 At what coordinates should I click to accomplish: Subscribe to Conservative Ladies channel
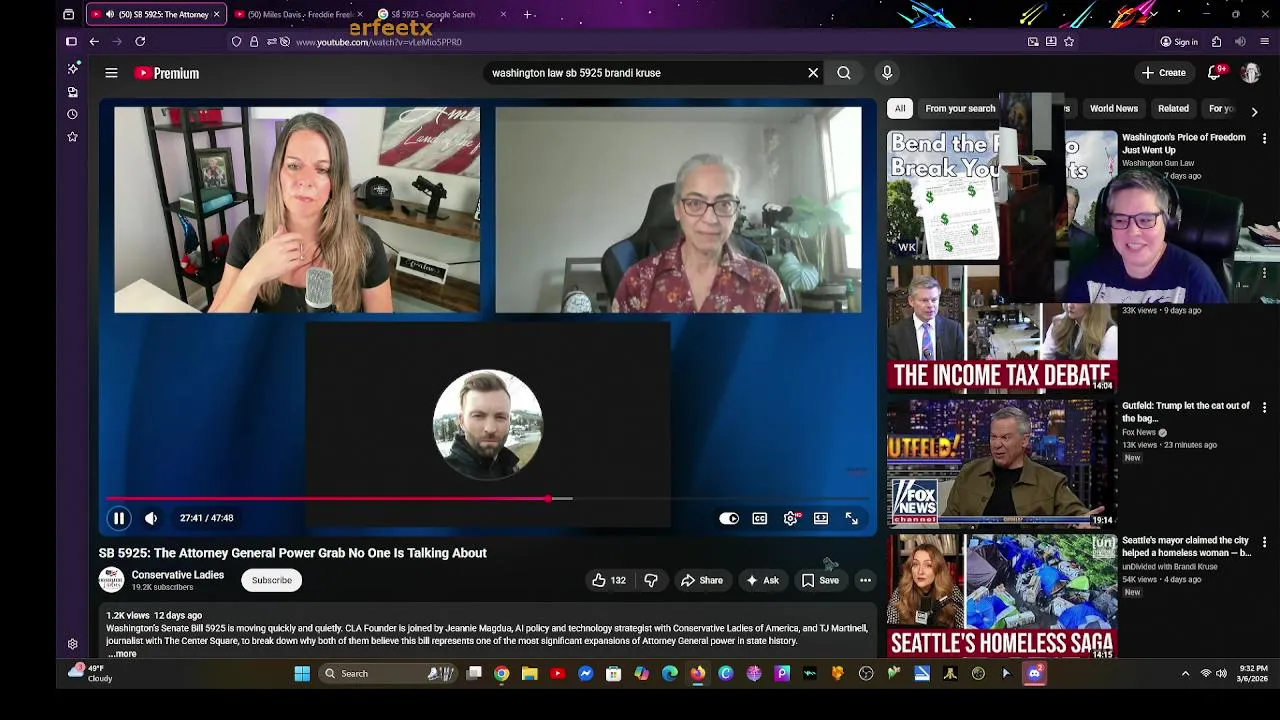click(272, 580)
